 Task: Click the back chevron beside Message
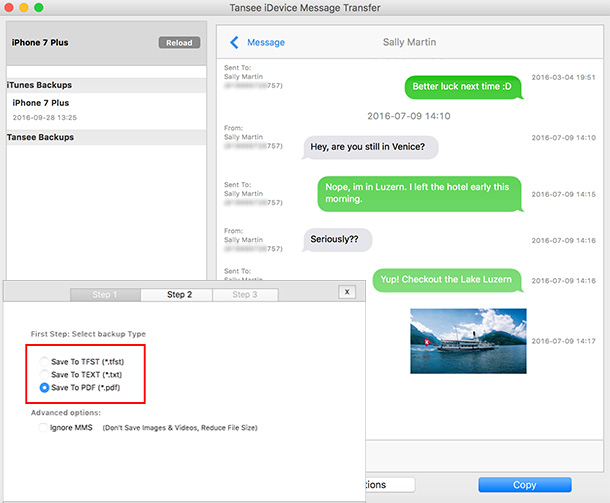point(235,42)
